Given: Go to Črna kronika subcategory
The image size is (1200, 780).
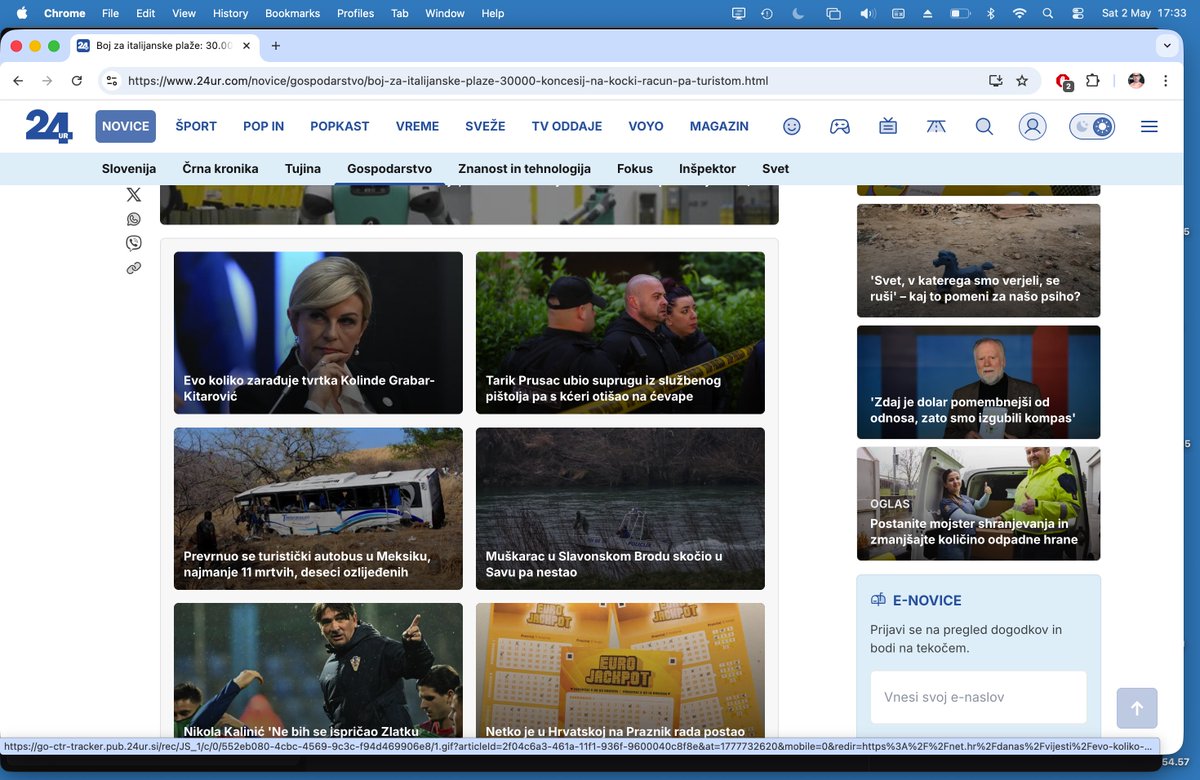Looking at the screenshot, I should click(x=220, y=168).
